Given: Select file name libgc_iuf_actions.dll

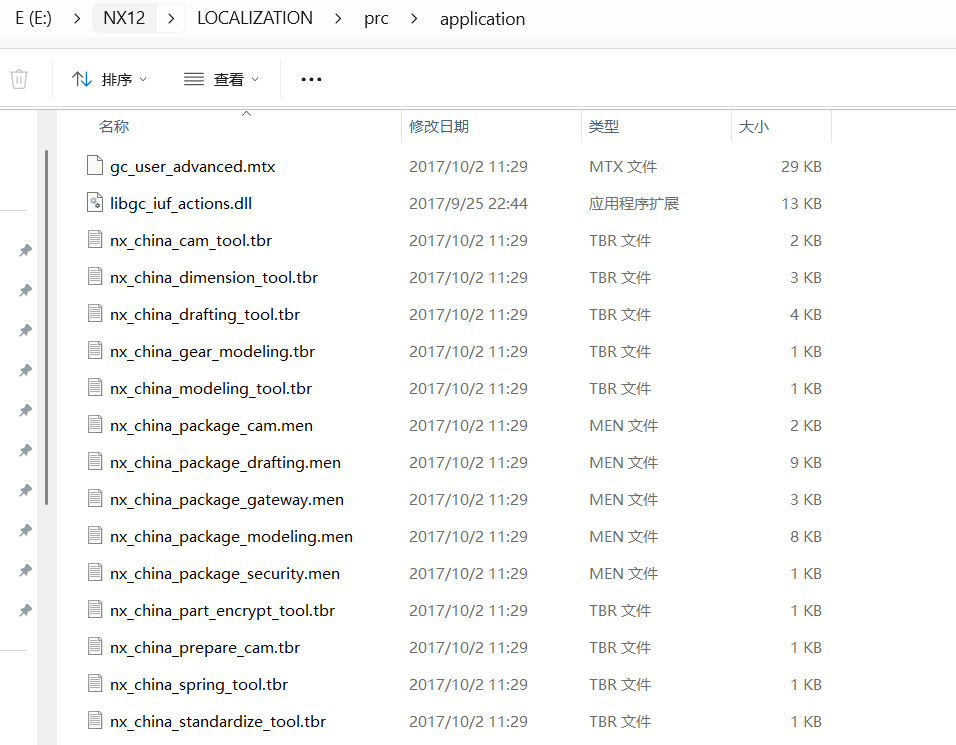Looking at the screenshot, I should coord(181,204).
